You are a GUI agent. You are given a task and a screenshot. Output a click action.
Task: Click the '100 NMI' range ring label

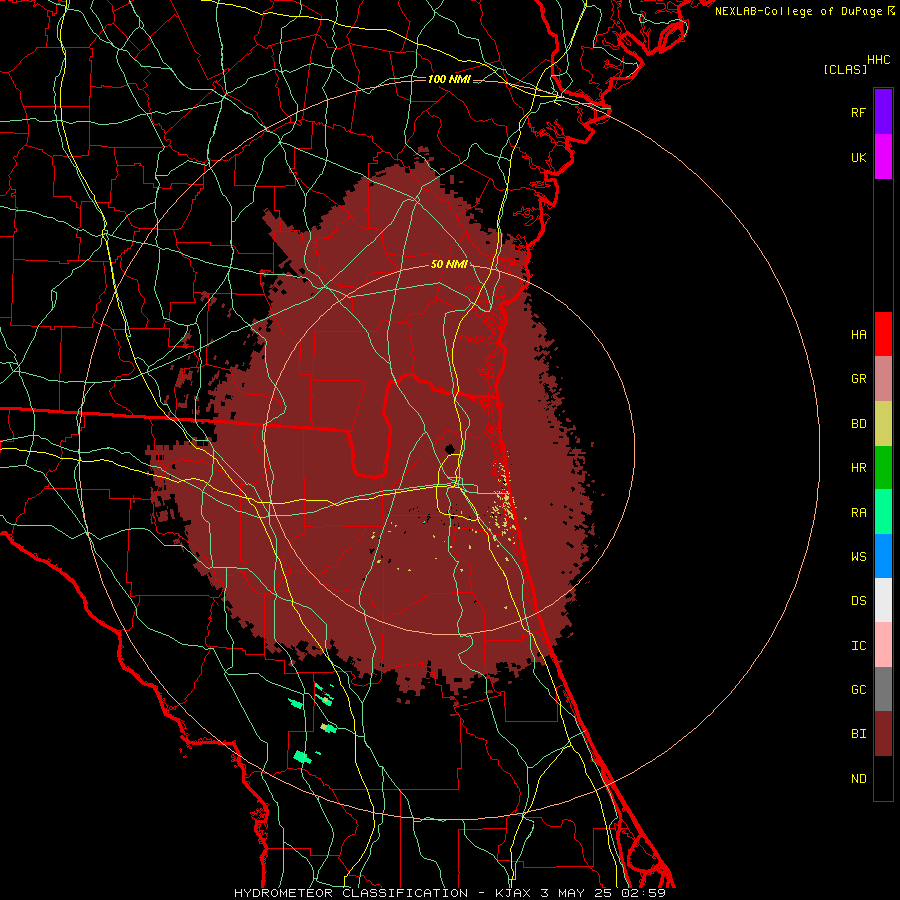[x=449, y=79]
